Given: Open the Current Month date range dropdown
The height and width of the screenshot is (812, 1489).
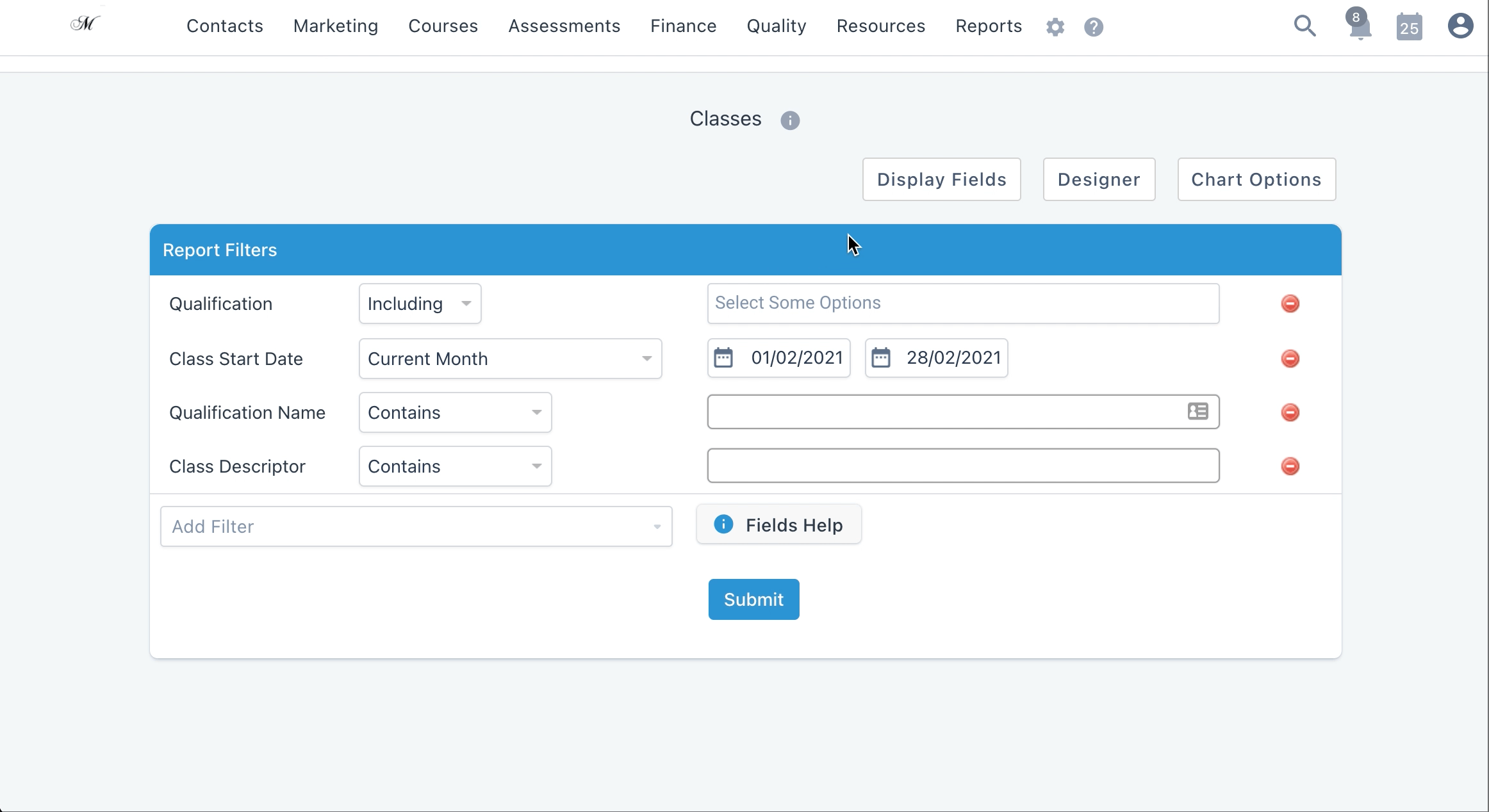Looking at the screenshot, I should pos(510,359).
